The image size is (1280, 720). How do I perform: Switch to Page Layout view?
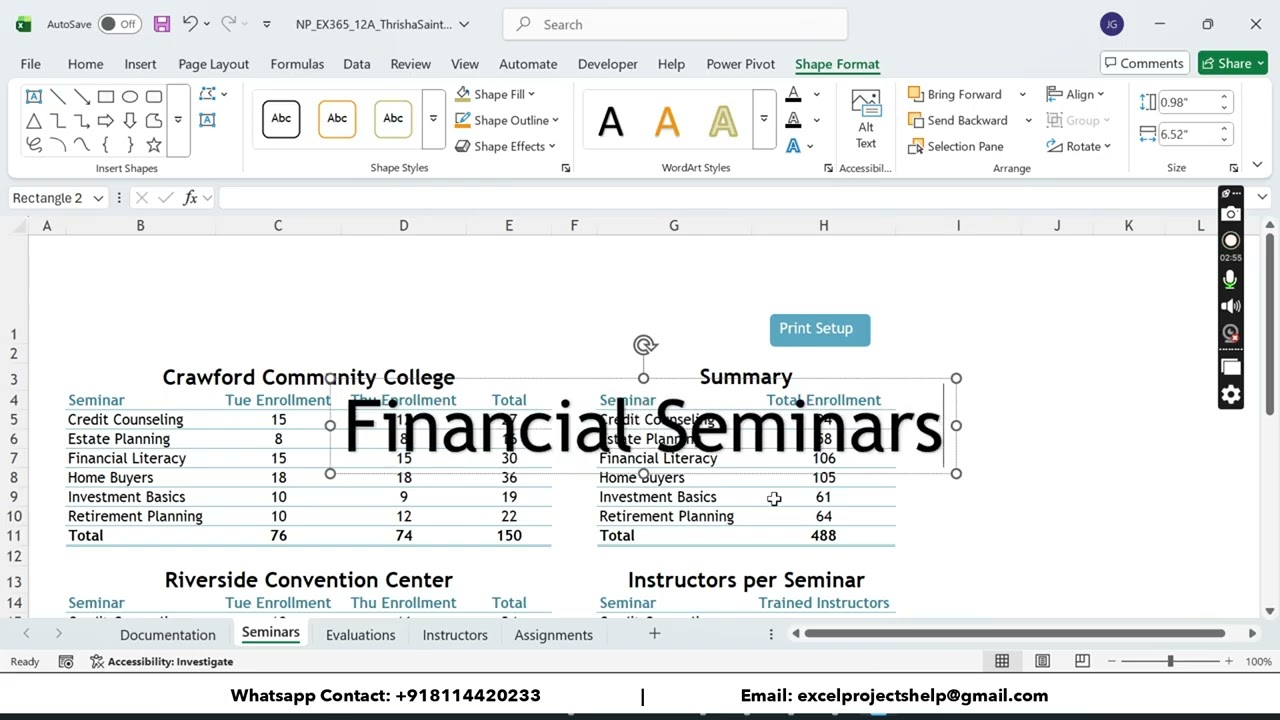click(1042, 661)
